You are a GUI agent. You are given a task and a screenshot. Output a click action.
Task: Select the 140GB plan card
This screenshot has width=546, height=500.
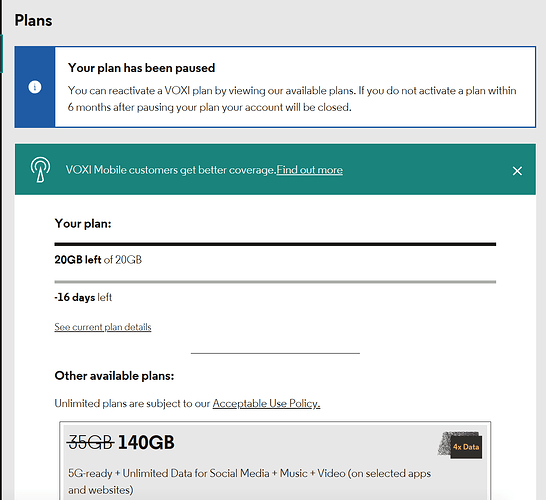275,461
